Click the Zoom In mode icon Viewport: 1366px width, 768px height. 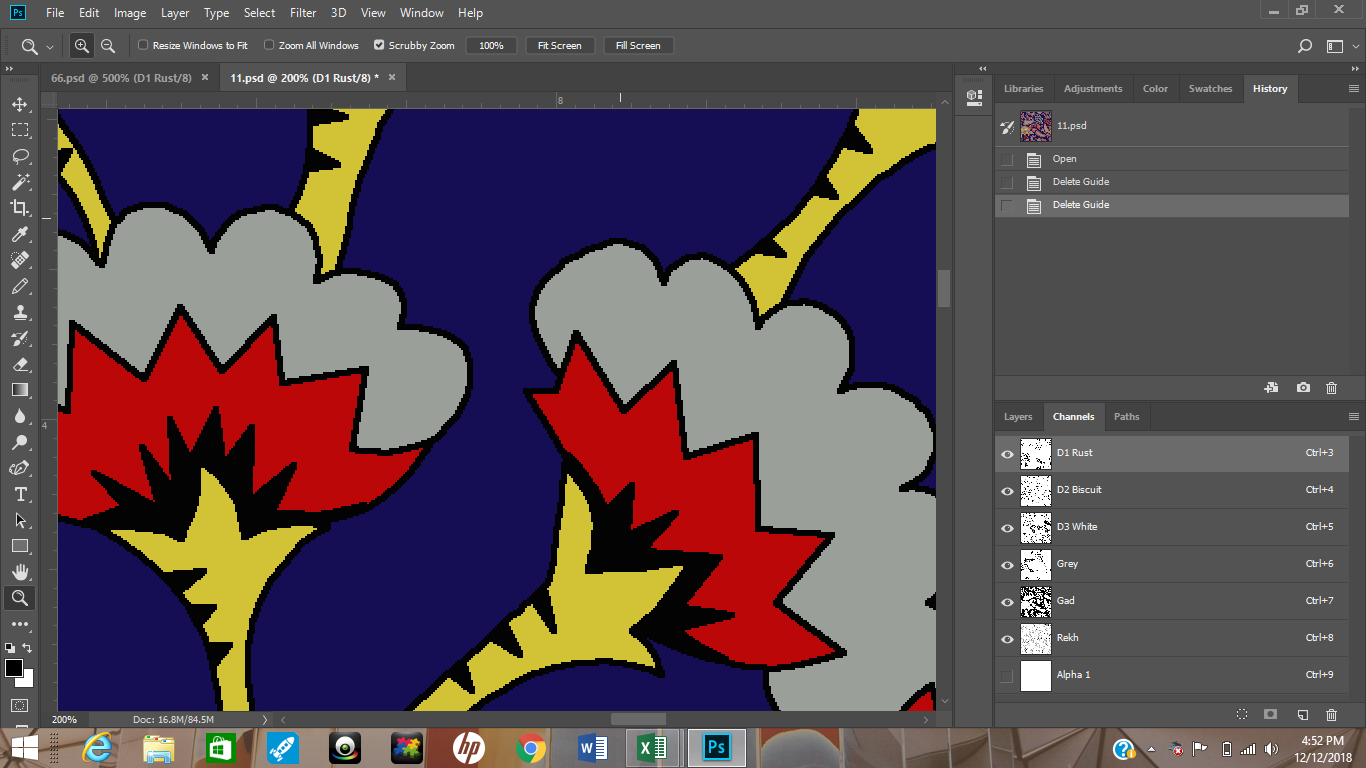click(x=82, y=46)
